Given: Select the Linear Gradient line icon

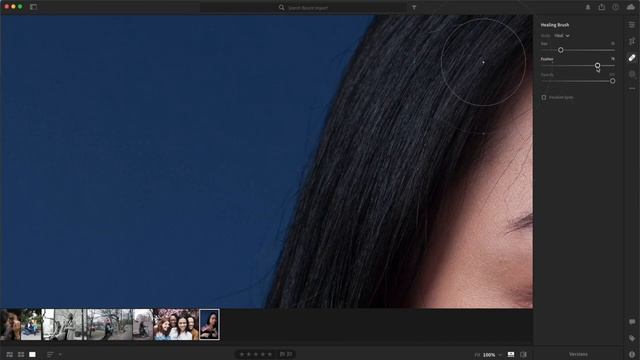Looking at the screenshot, I should (632, 88).
